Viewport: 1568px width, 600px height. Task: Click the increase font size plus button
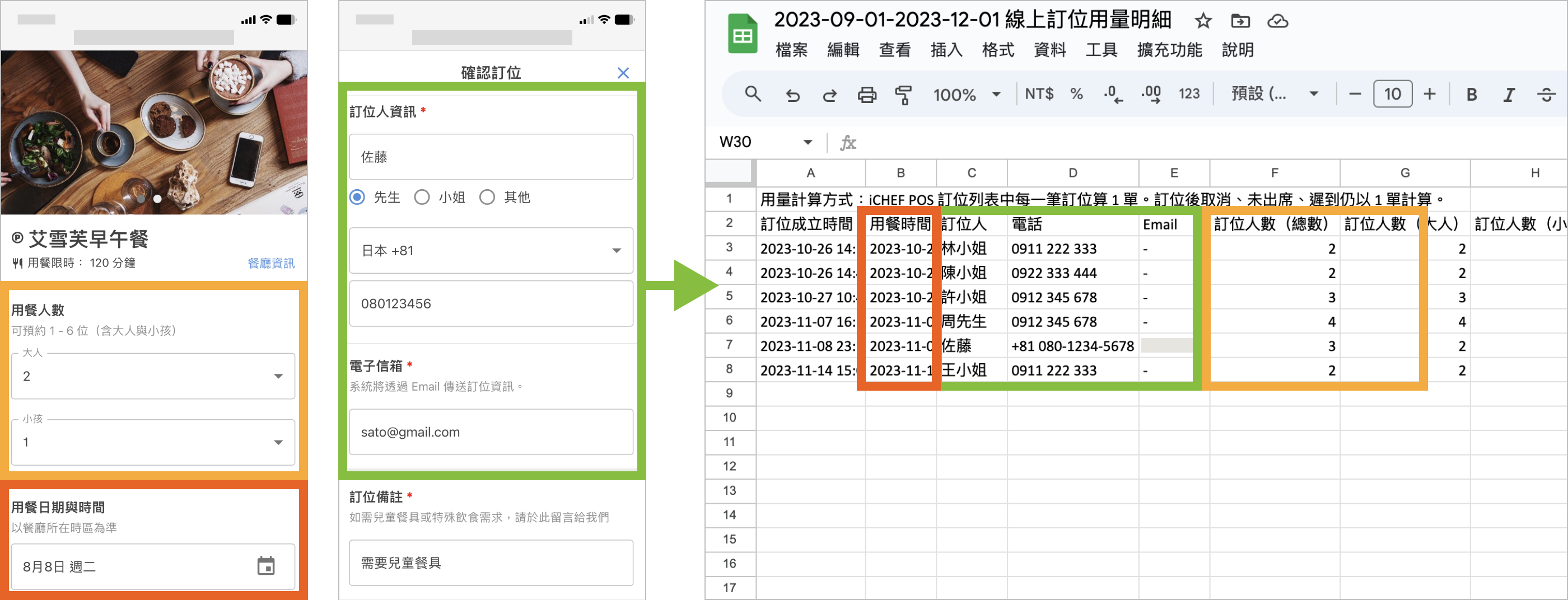pos(1429,95)
